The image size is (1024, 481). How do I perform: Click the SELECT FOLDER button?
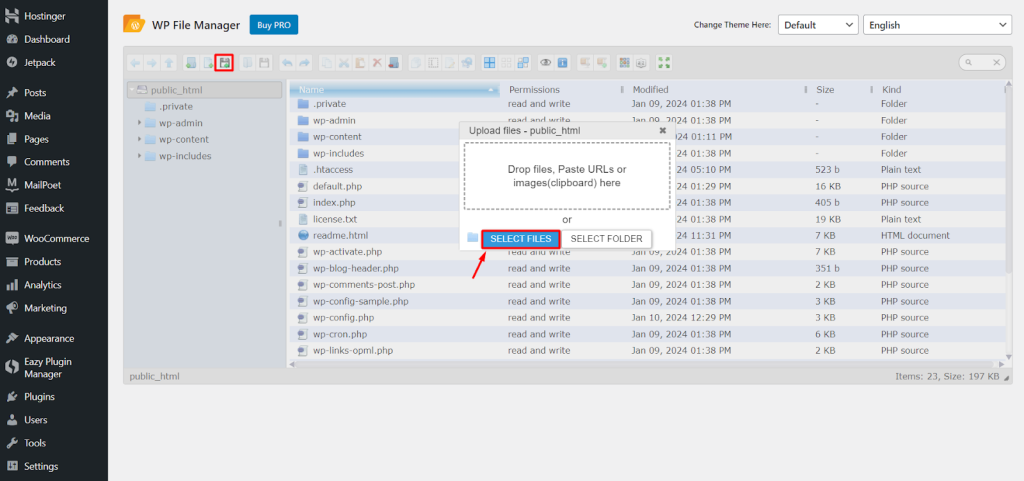click(x=606, y=239)
